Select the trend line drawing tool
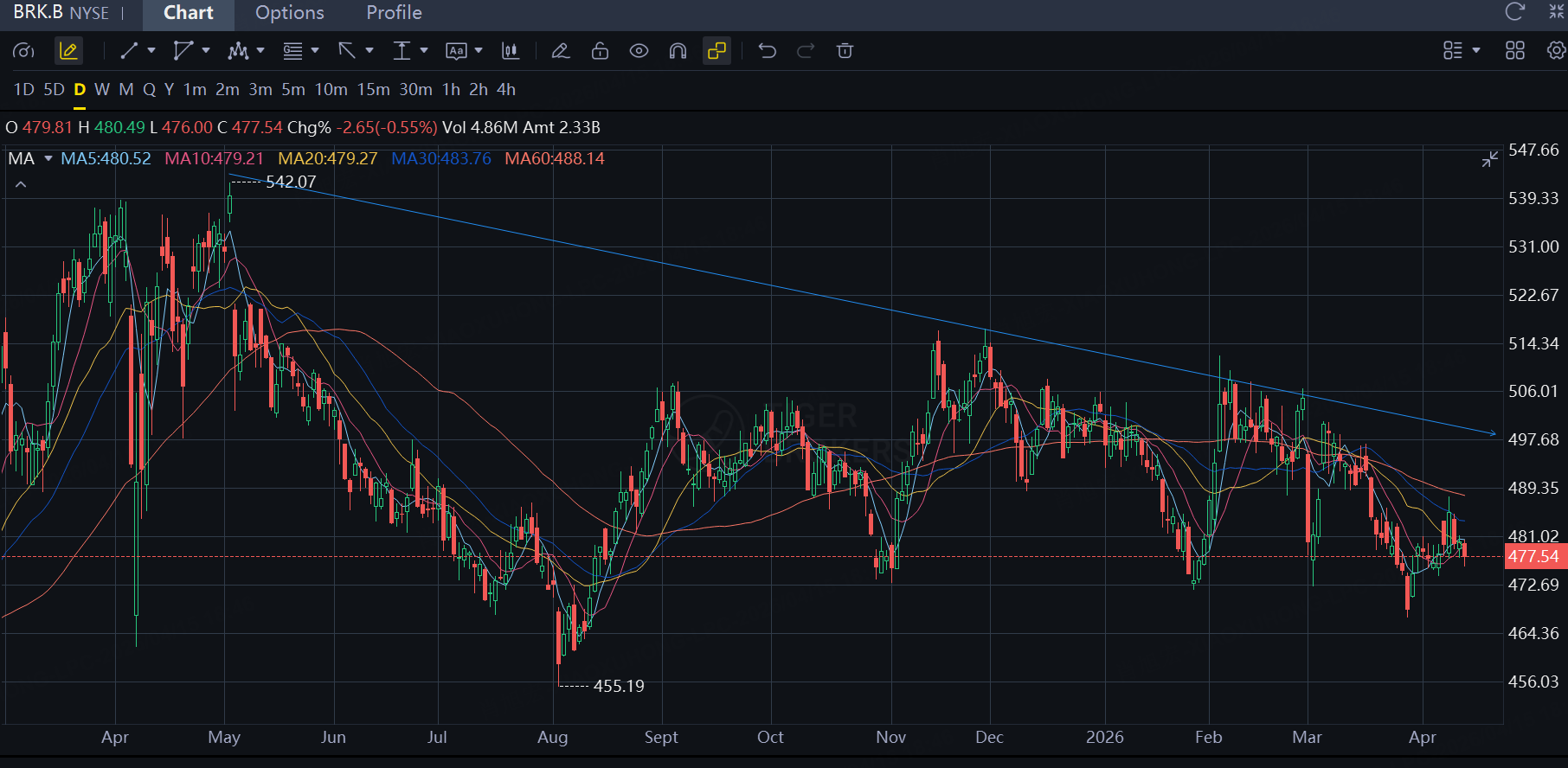This screenshot has width=1568, height=768. click(x=129, y=51)
